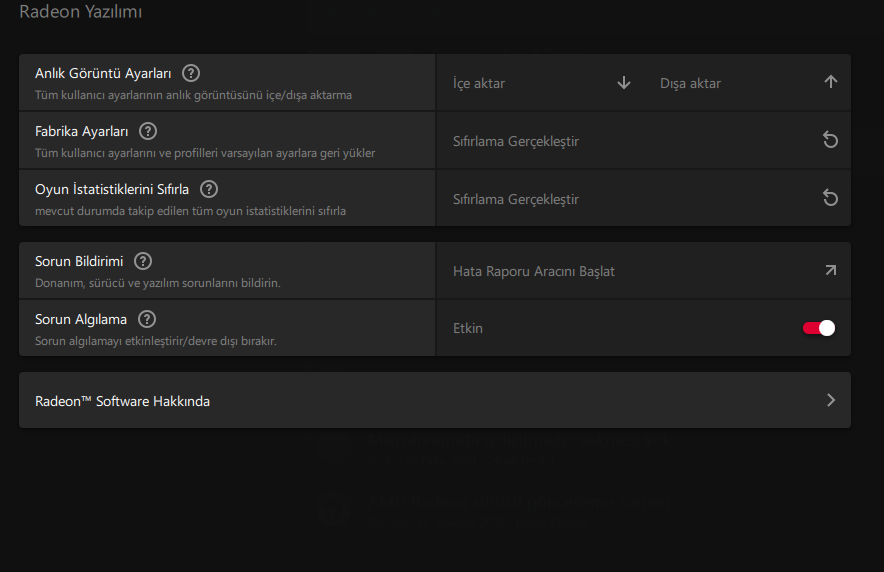Viewport: 884px width, 572px height.
Task: Click the Sorun Bildirimi row title
Action: (79, 261)
